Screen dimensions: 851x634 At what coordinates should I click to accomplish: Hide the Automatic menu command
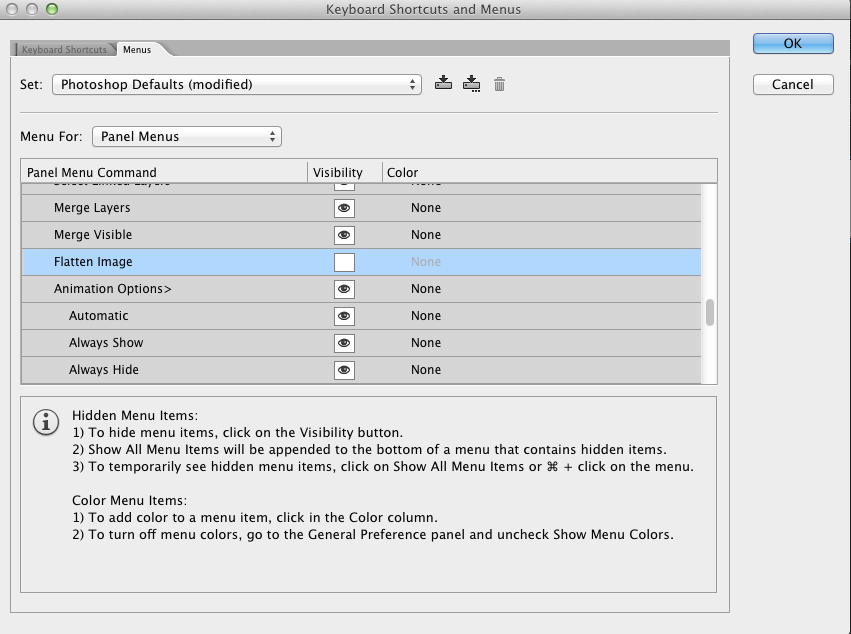[344, 316]
